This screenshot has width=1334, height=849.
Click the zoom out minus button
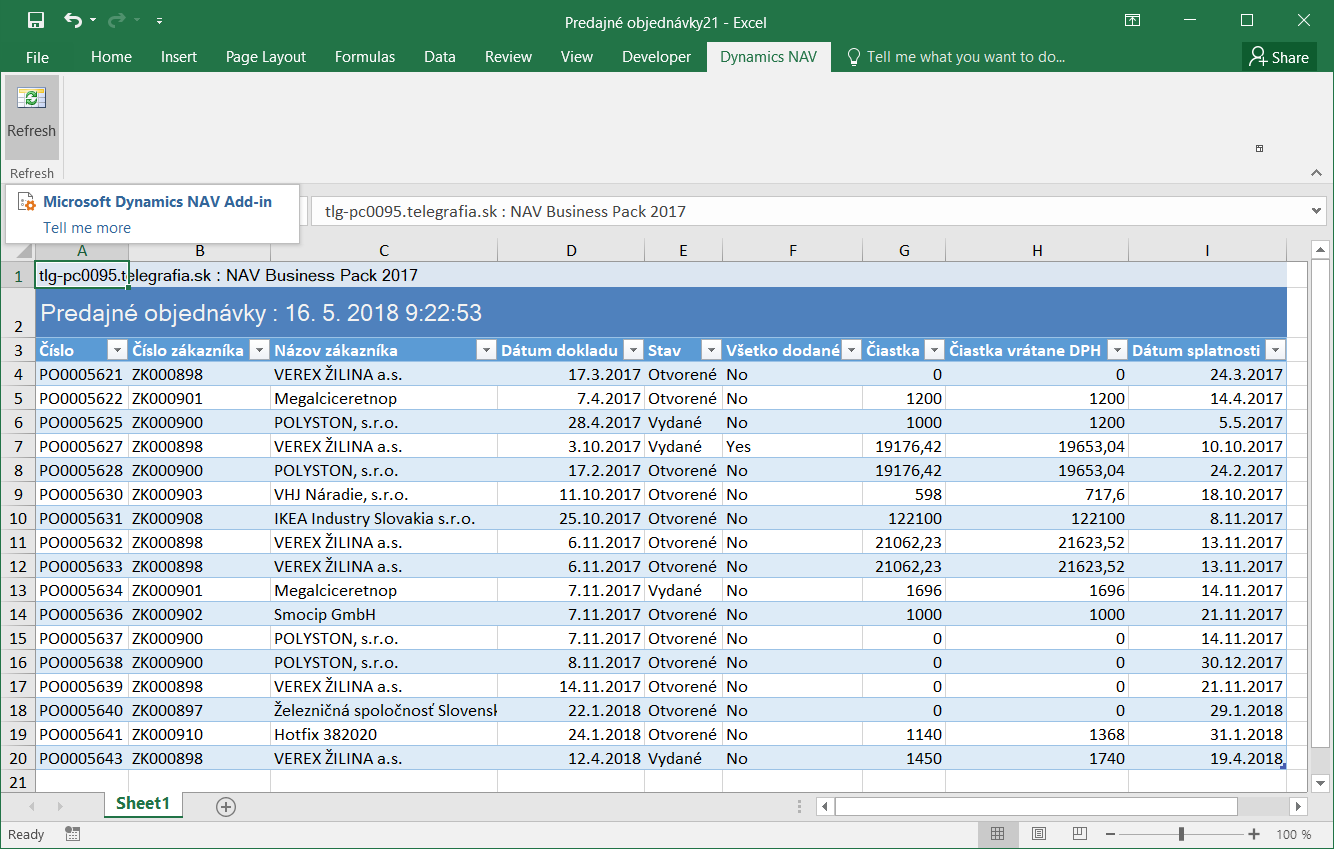[x=1112, y=834]
